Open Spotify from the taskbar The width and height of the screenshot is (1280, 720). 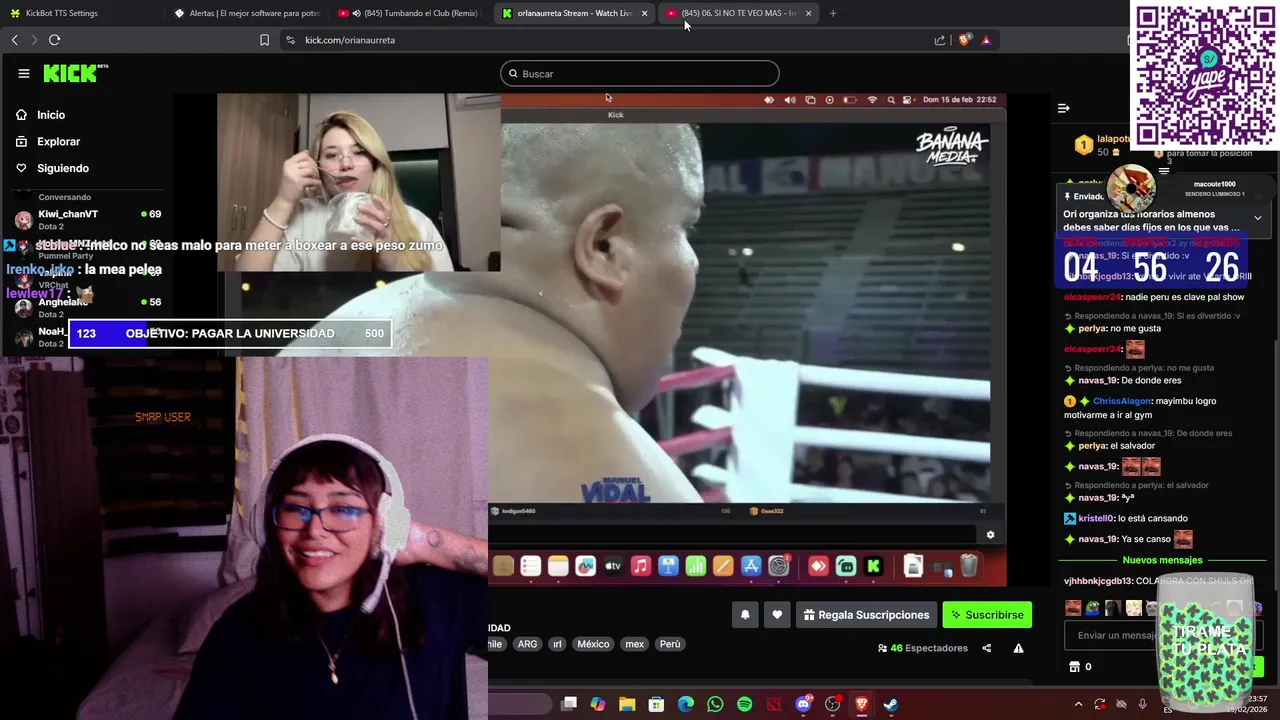744,704
